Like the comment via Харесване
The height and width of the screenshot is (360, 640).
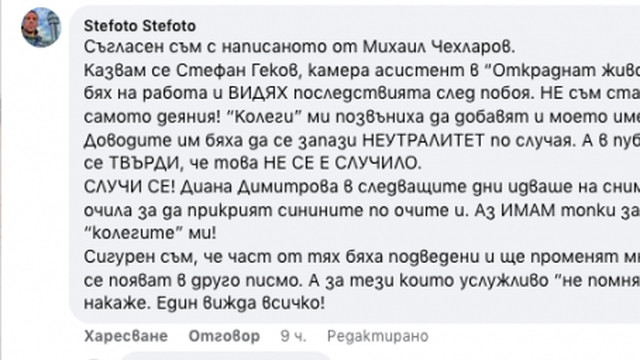[126, 336]
